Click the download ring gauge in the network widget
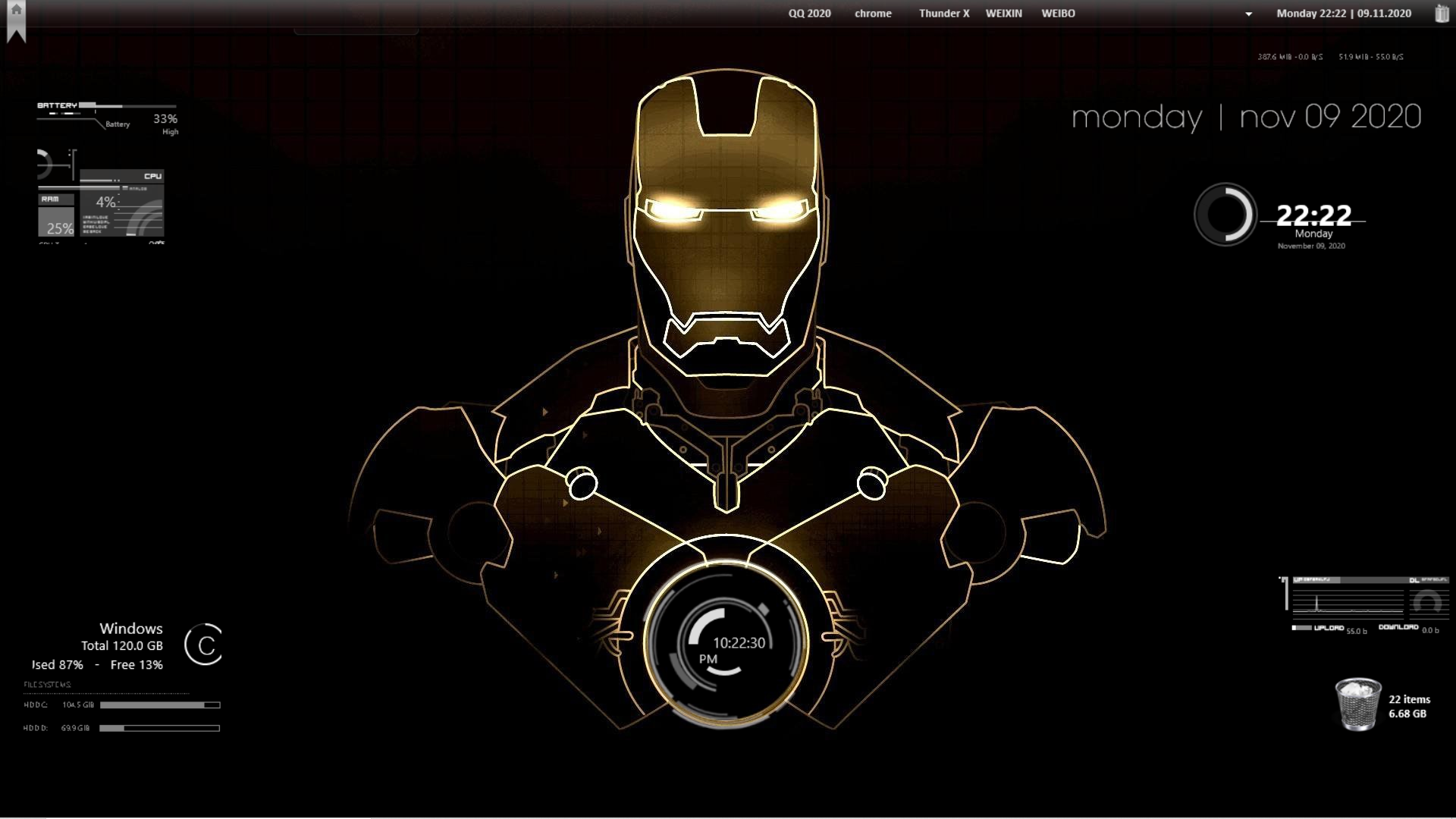 pyautogui.click(x=1428, y=602)
